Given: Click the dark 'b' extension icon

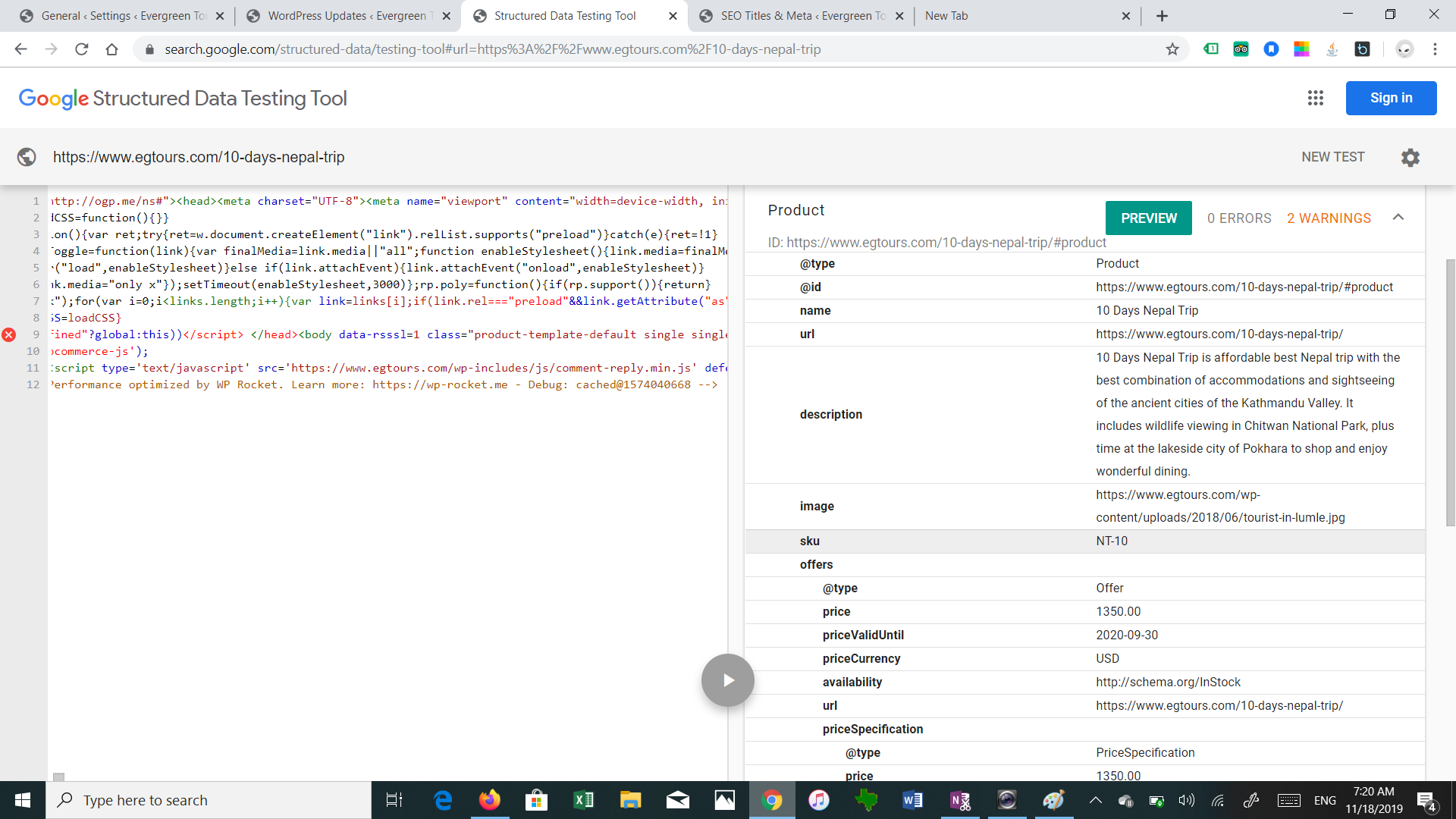Looking at the screenshot, I should [x=1362, y=49].
